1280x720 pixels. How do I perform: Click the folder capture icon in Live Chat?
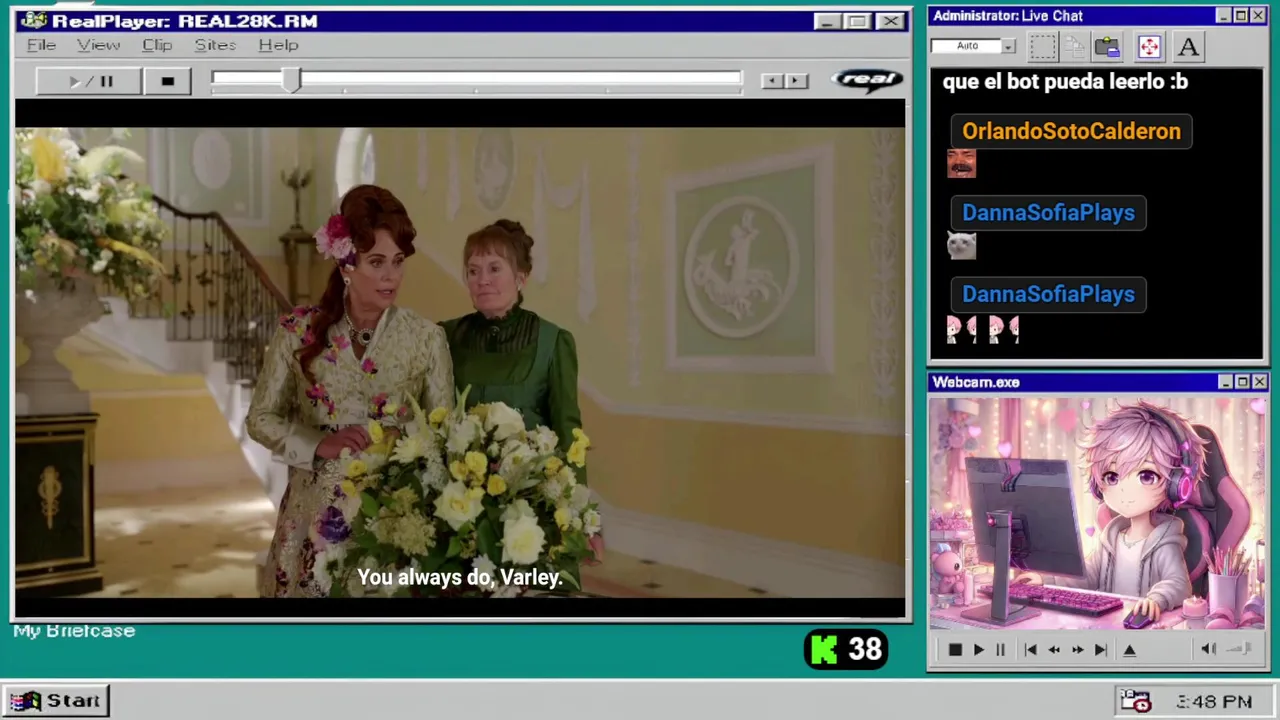coord(1107,46)
